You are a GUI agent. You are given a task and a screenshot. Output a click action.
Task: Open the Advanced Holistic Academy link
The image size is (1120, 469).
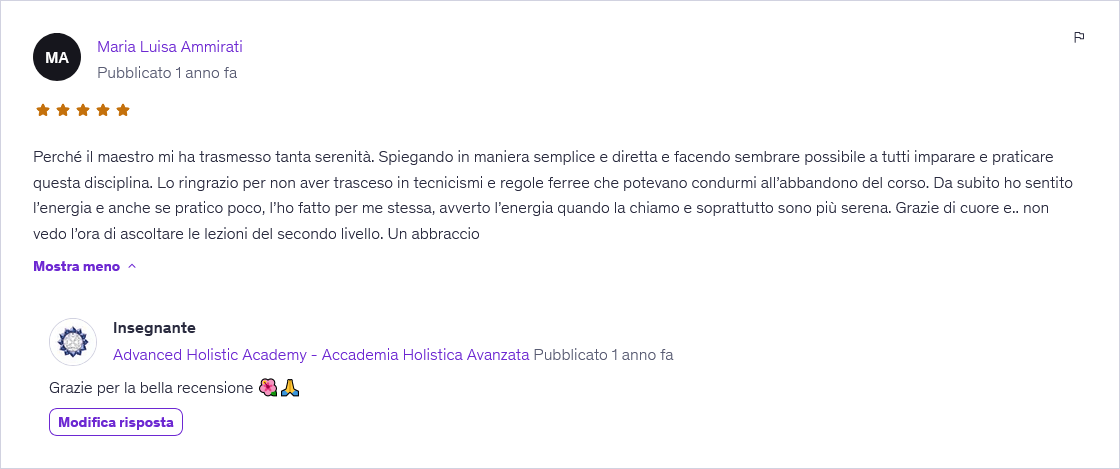pos(321,355)
